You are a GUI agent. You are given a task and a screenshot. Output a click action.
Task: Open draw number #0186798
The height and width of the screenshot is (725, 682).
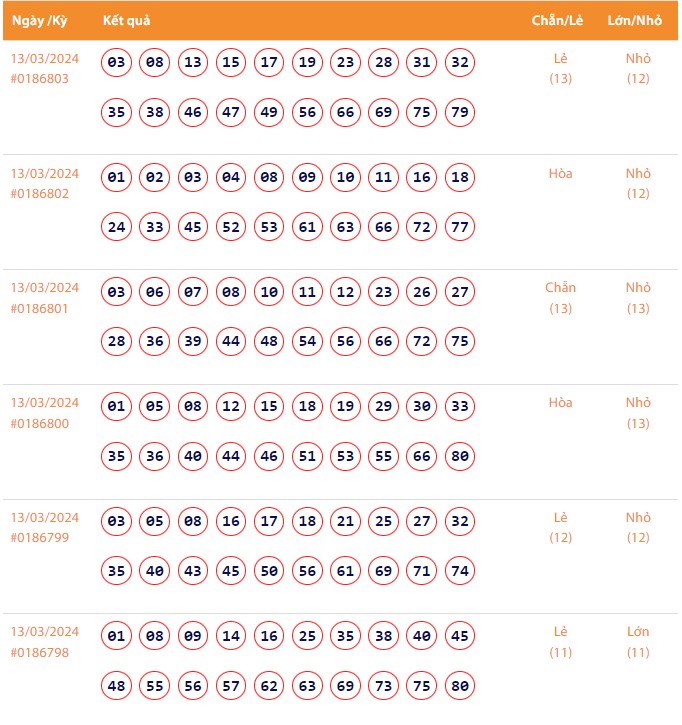[x=40, y=652]
